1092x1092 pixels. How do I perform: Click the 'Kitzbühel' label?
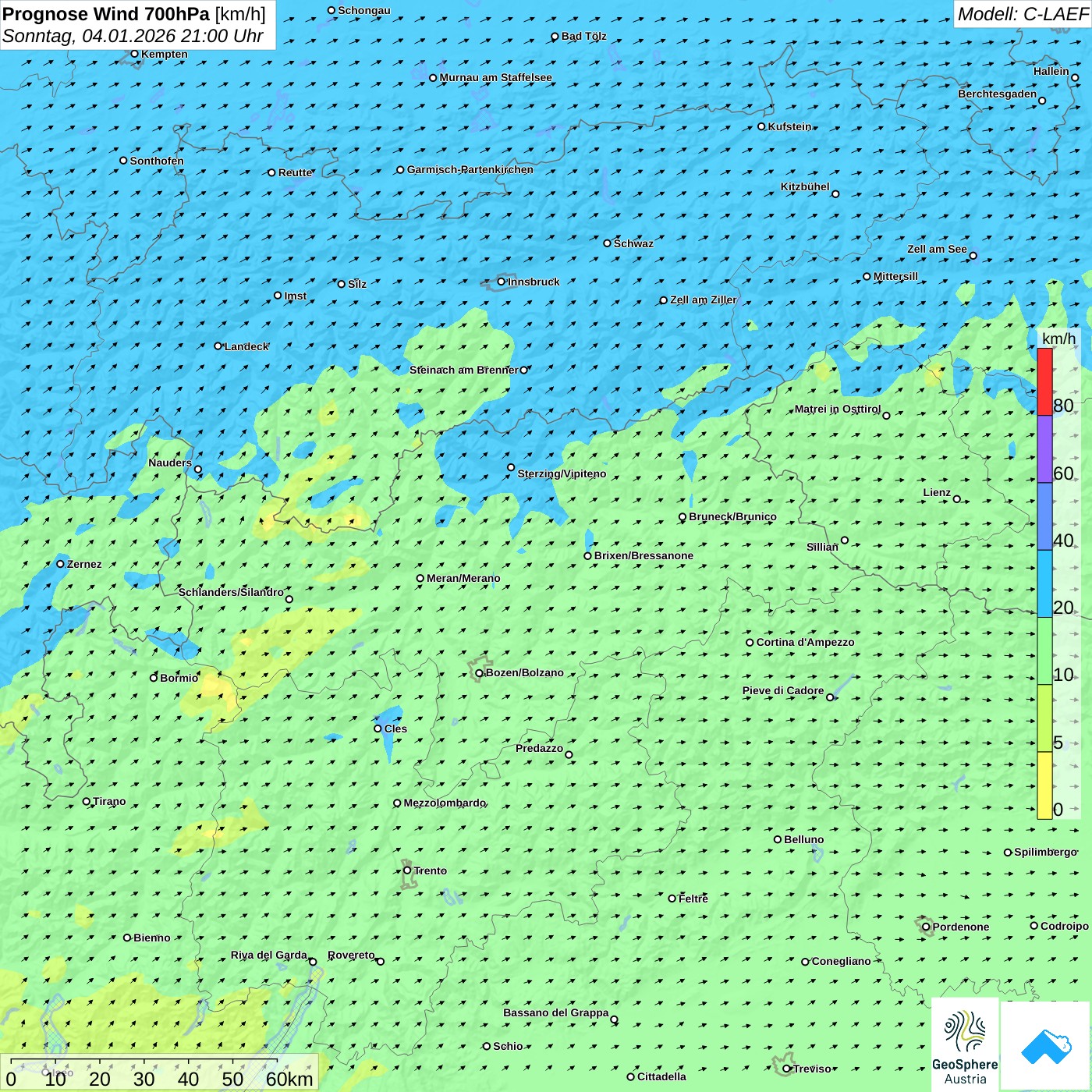(805, 186)
